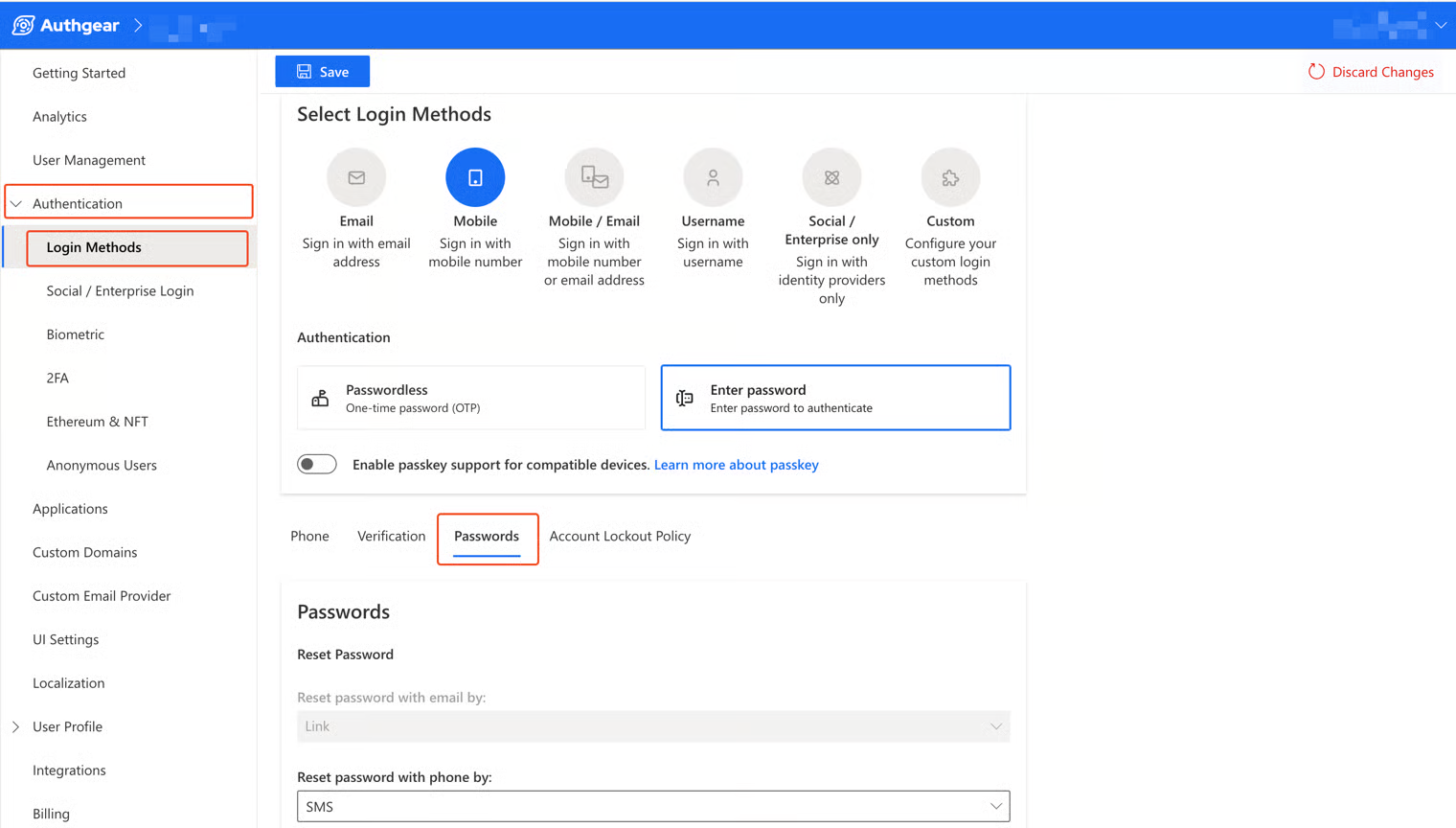Open the Account Lockout Policy tab
Image resolution: width=1456 pixels, height=828 pixels.
click(x=620, y=537)
